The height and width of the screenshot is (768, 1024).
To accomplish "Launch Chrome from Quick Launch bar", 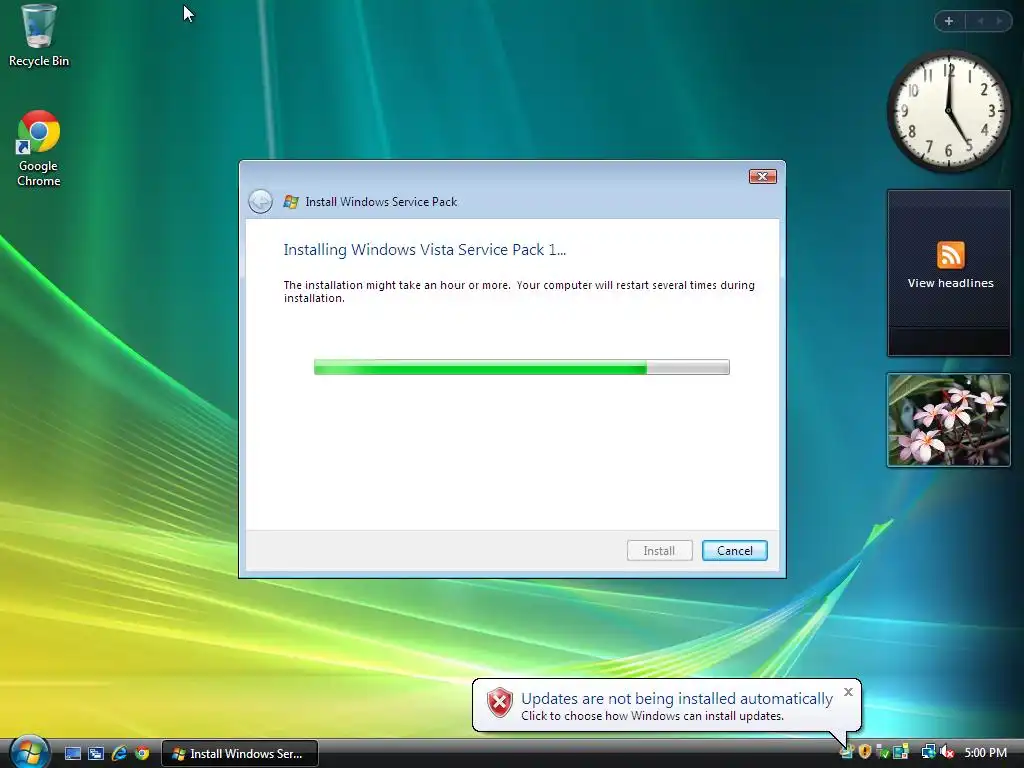I will [x=142, y=753].
